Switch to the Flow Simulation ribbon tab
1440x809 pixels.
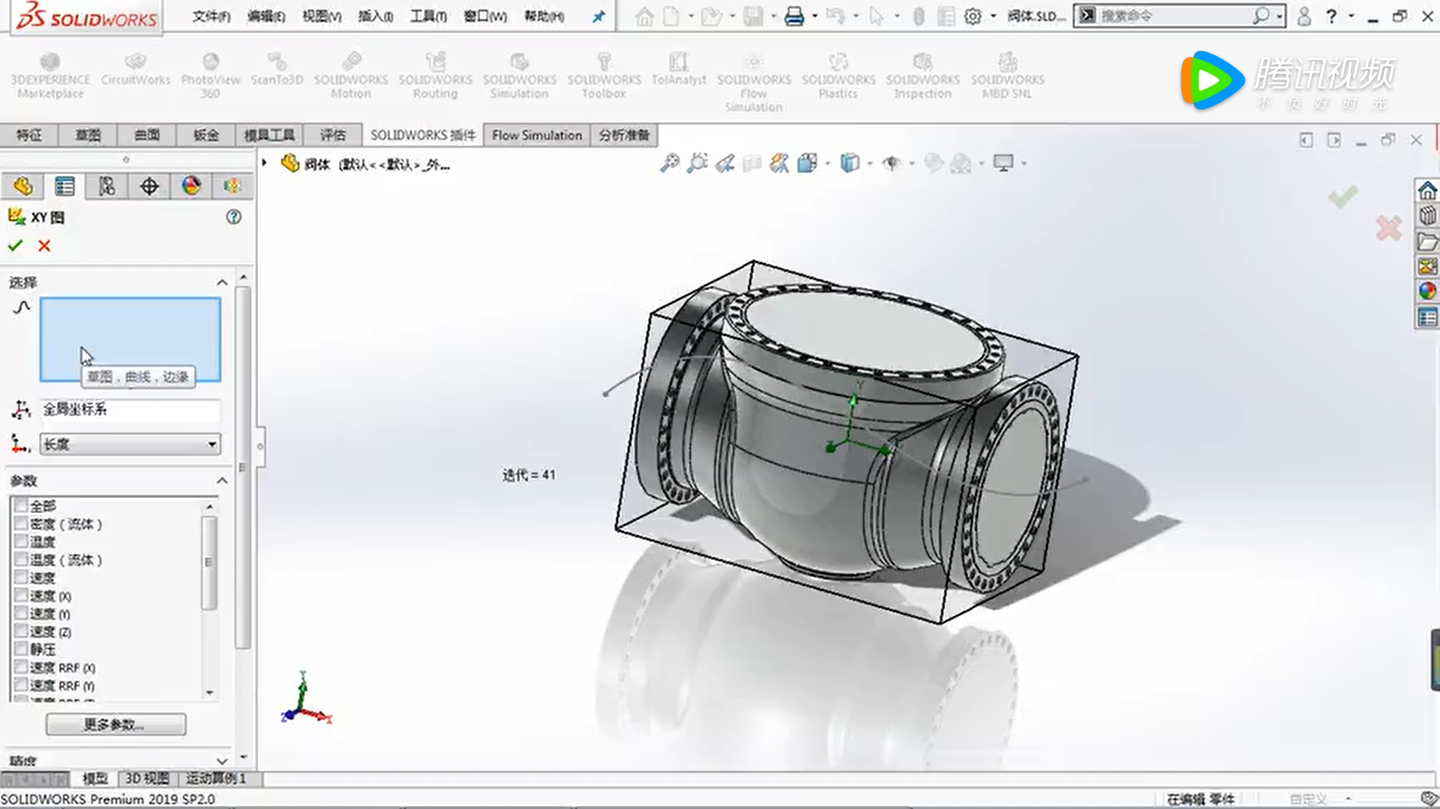(536, 134)
